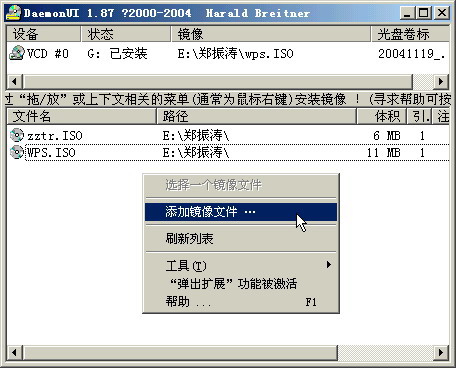This screenshot has width=456, height=368.
Task: Sort files by 体积 column header
Action: (x=381, y=116)
